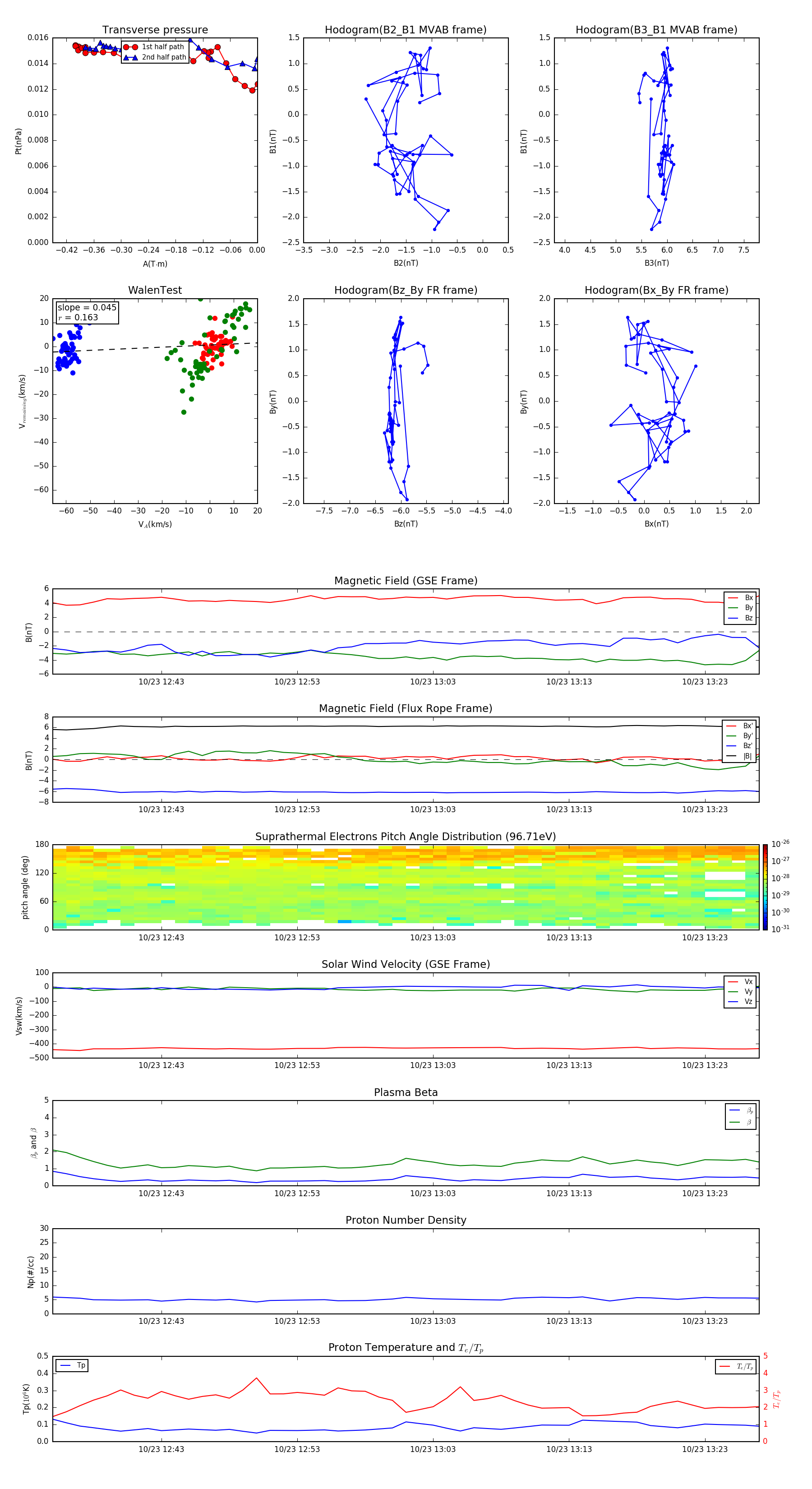
Task: Click the 'Bx(nT)' x-axis label
Action: tap(656, 524)
